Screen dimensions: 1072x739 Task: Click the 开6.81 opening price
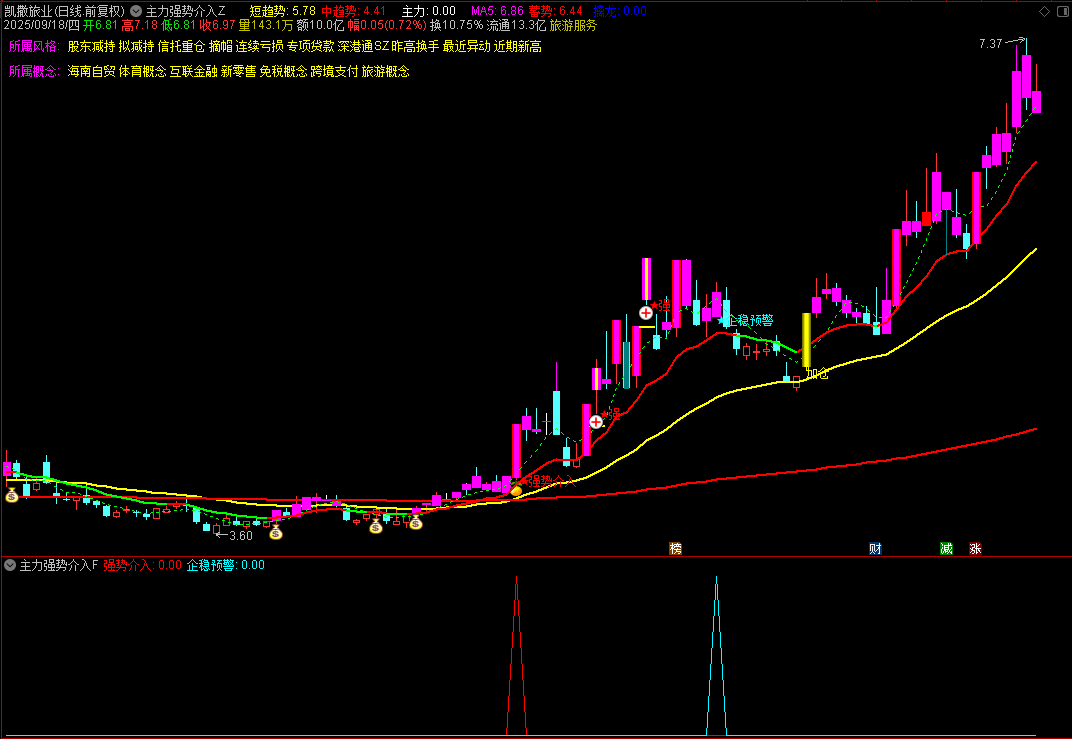[100, 26]
